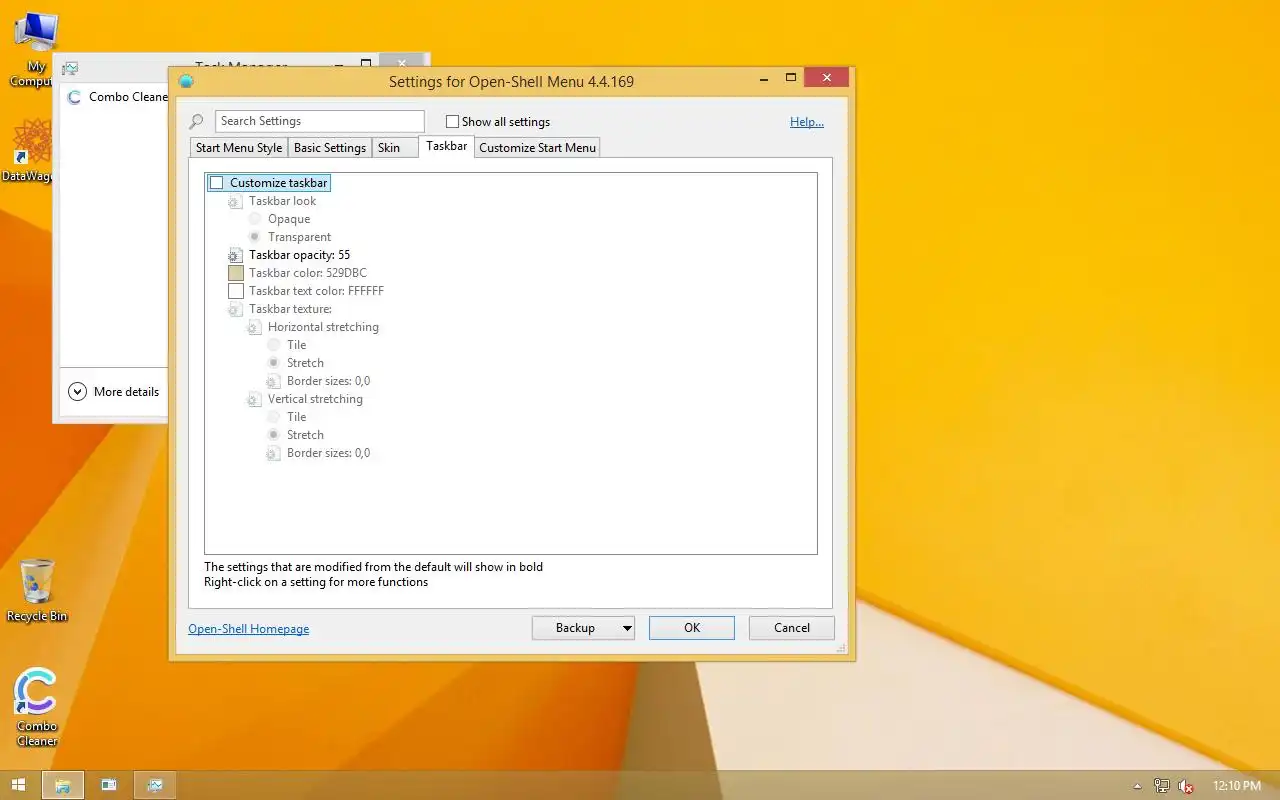The height and width of the screenshot is (800, 1280).
Task: Click the Taskbar text color swatch FFFFFF
Action: 236,291
